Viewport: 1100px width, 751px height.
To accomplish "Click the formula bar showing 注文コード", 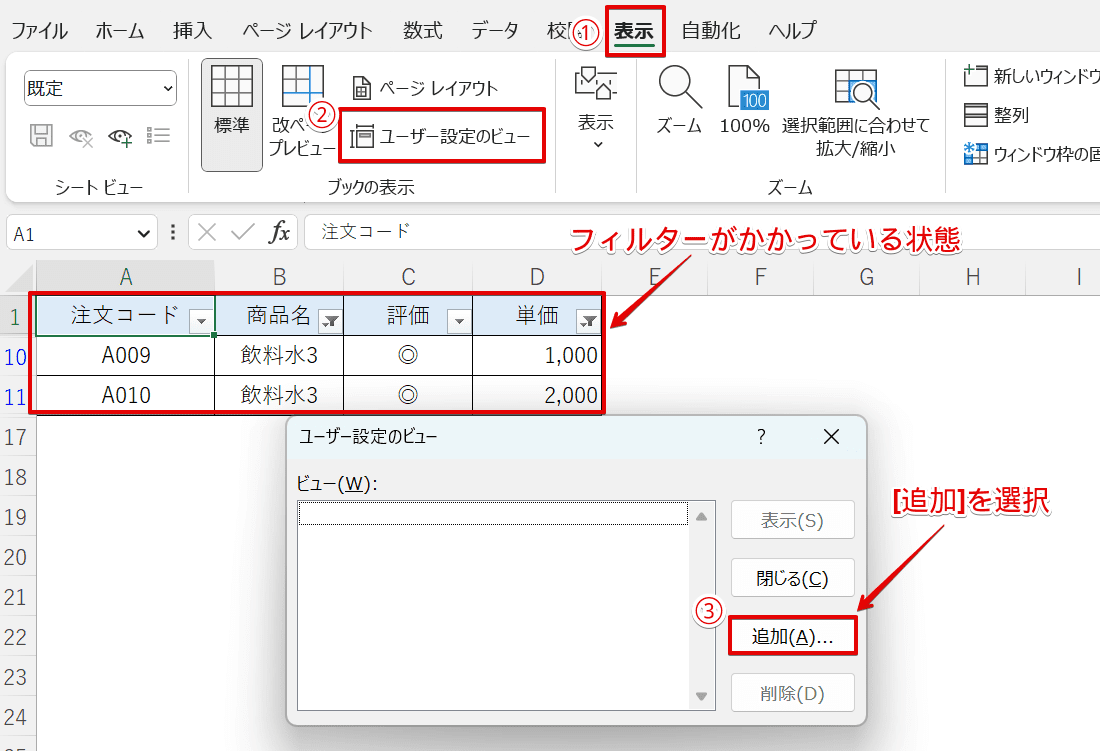I will pyautogui.click(x=702, y=232).
